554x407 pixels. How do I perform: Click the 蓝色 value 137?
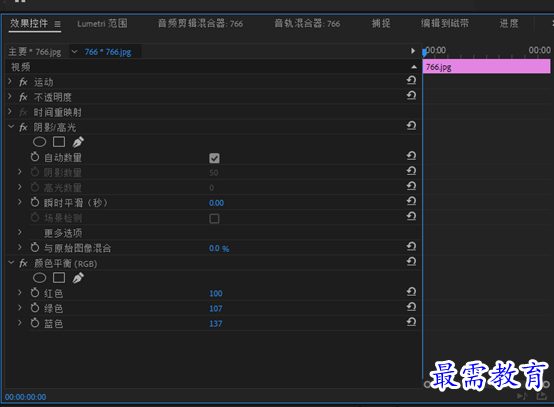[216, 324]
